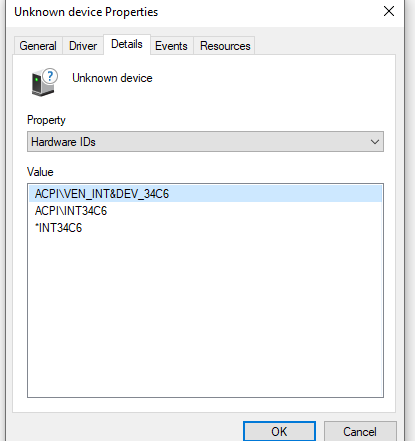
Task: Go to the Resources tab
Action: (x=225, y=46)
